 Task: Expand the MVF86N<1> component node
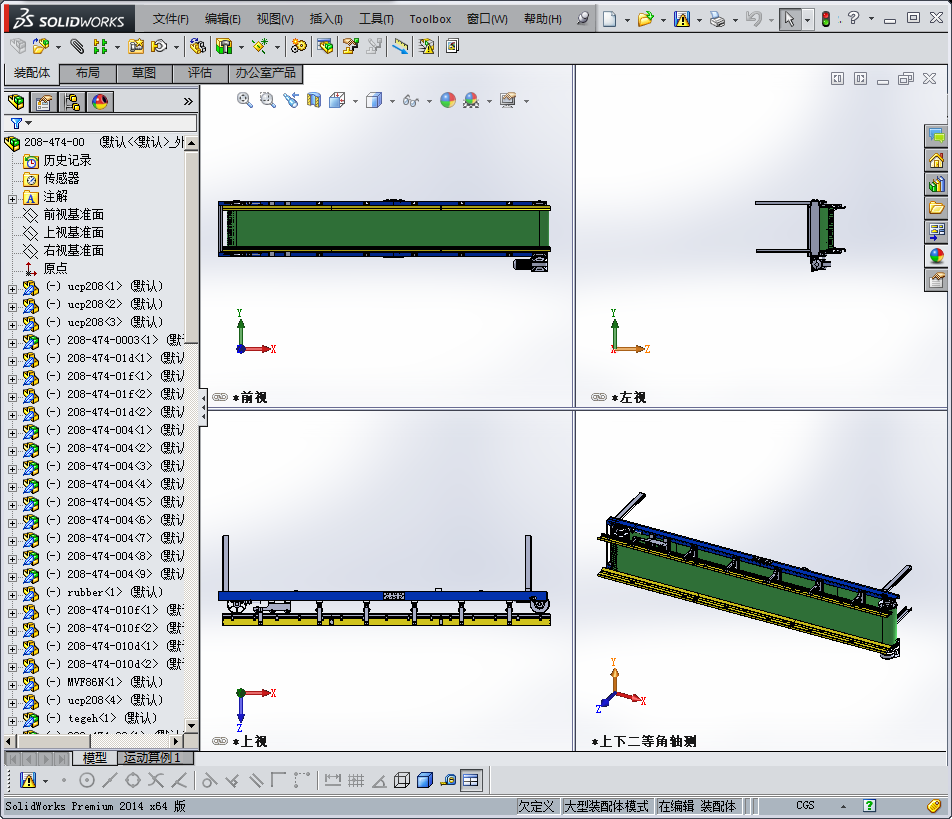[12, 685]
